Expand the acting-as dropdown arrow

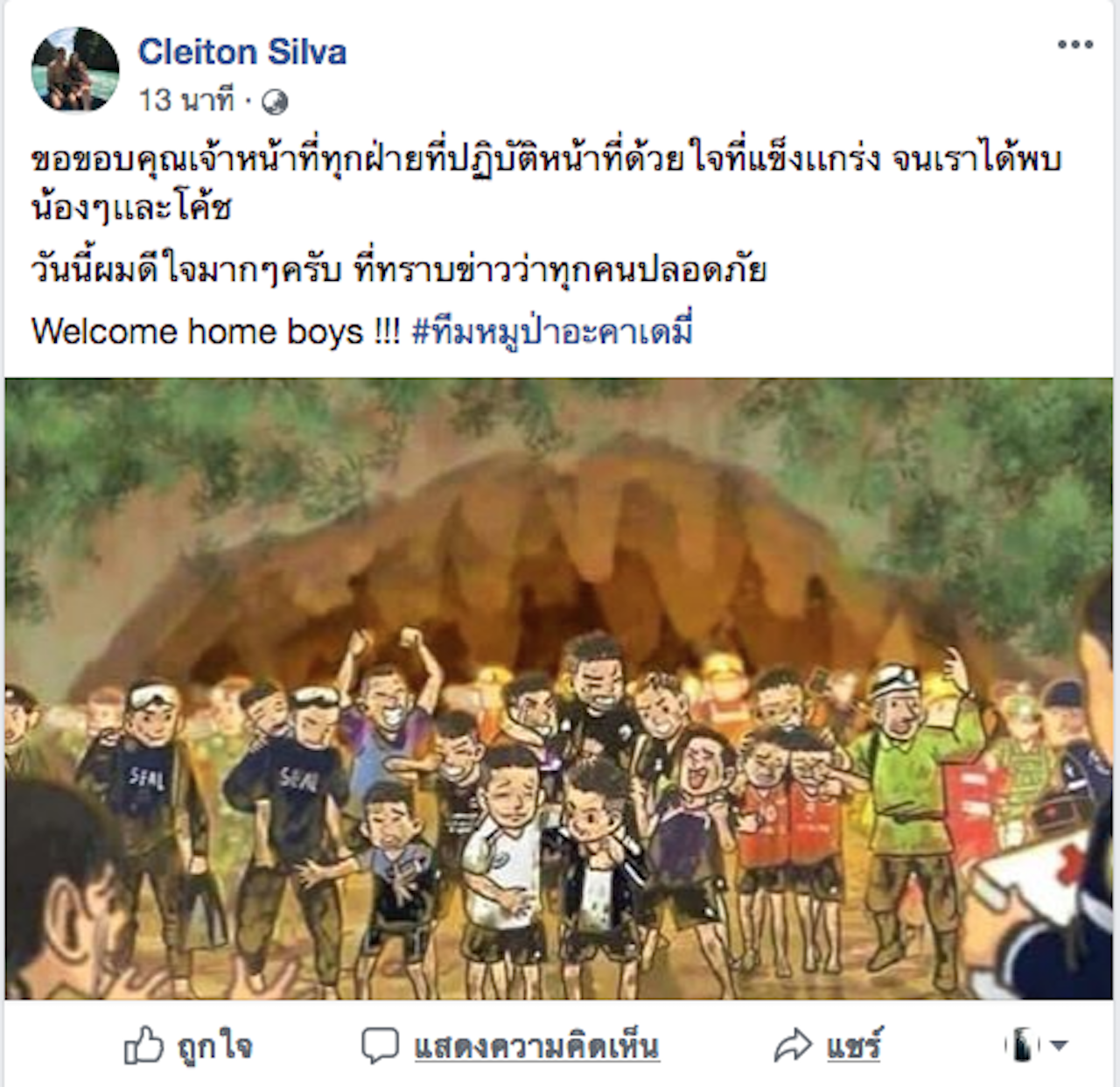click(1059, 1045)
